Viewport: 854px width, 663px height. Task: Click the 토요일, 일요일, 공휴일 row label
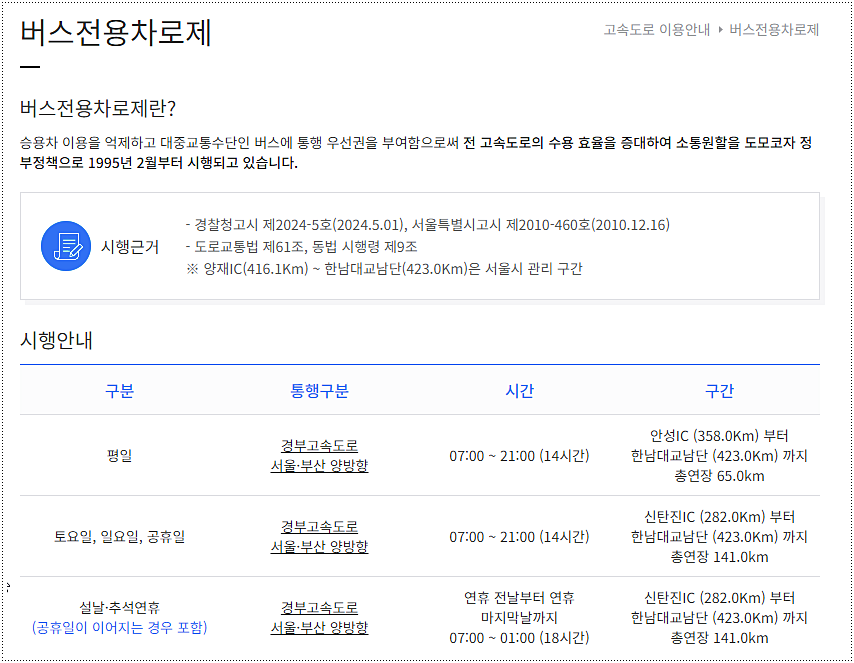coord(119,537)
